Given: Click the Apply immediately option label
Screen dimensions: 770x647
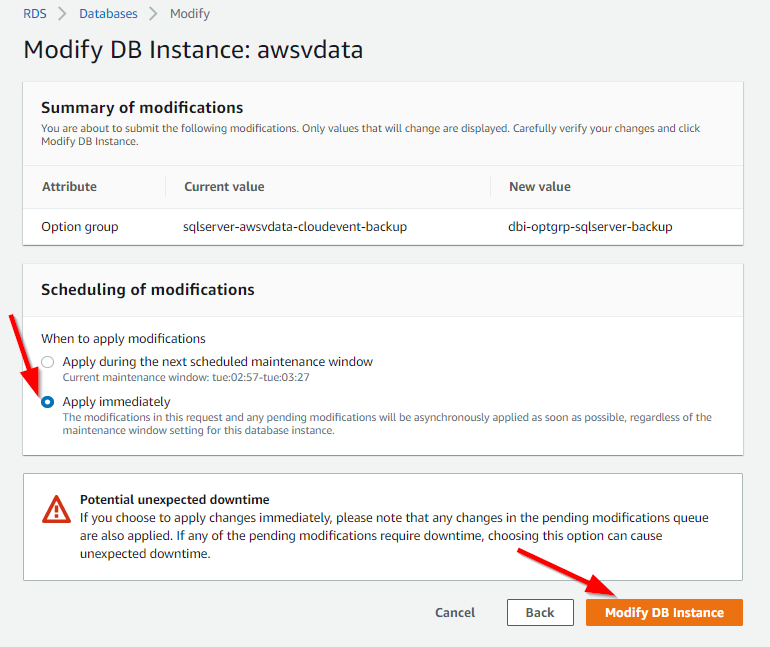Looking at the screenshot, I should (116, 402).
